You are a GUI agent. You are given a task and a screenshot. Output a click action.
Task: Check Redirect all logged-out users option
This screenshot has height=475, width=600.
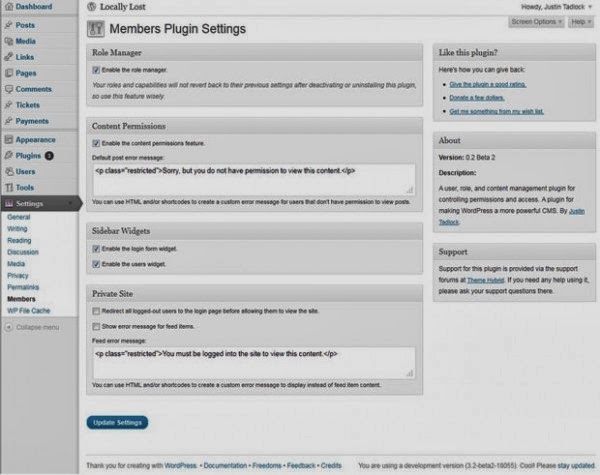tap(96, 311)
